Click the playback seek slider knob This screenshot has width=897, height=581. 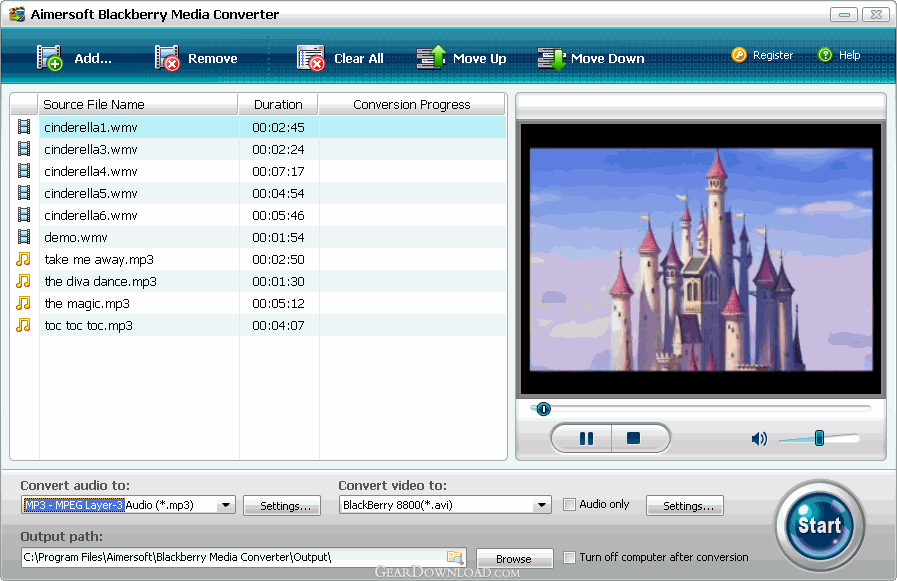point(543,409)
